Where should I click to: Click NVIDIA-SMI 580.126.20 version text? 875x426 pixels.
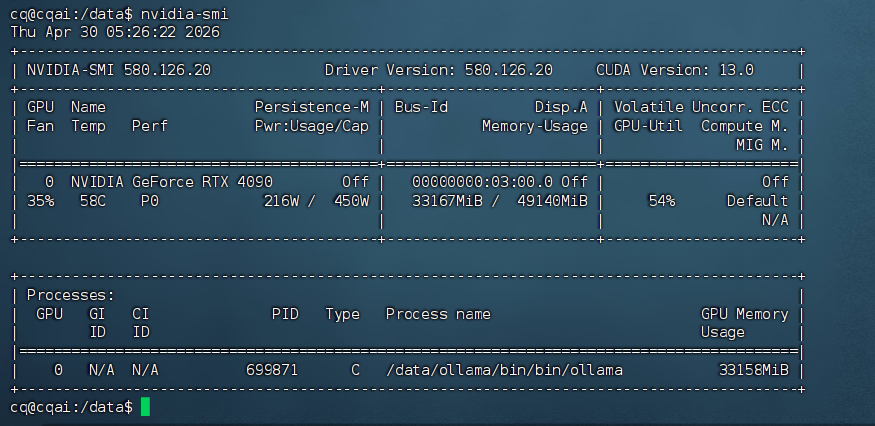pyautogui.click(x=119, y=70)
